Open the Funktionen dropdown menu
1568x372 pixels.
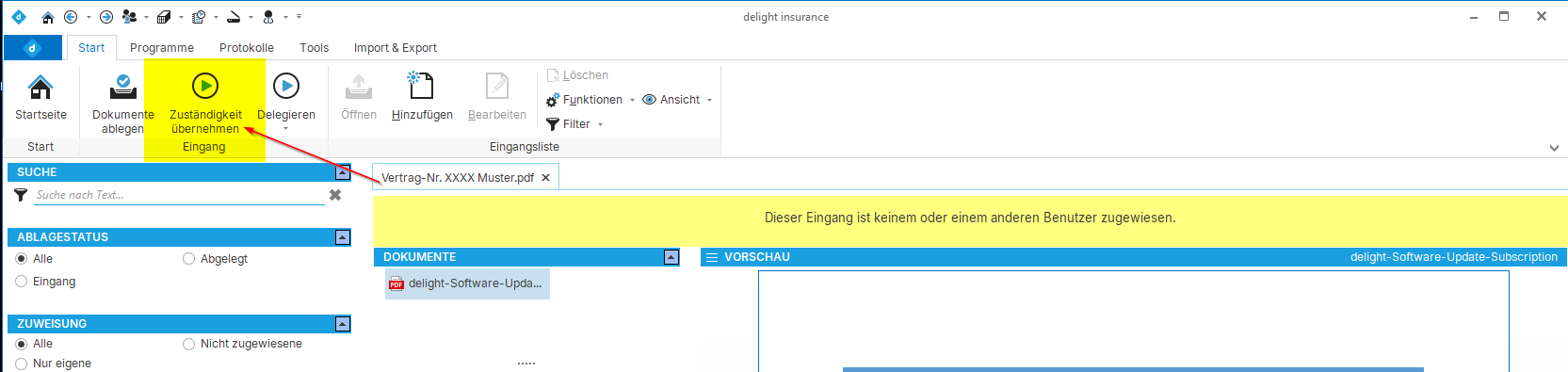pos(590,100)
